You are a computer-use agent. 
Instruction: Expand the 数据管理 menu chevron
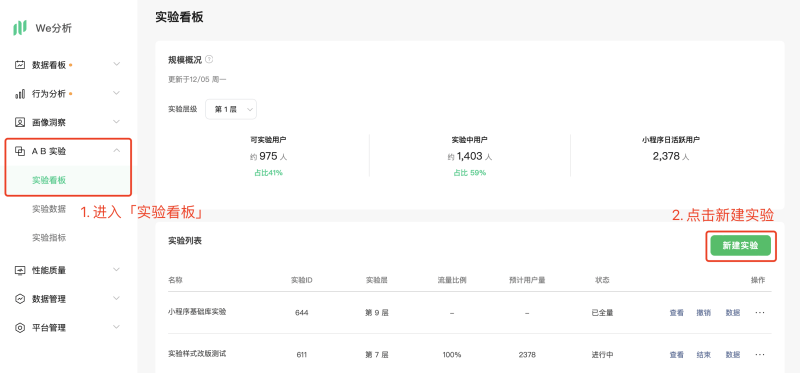tap(117, 298)
